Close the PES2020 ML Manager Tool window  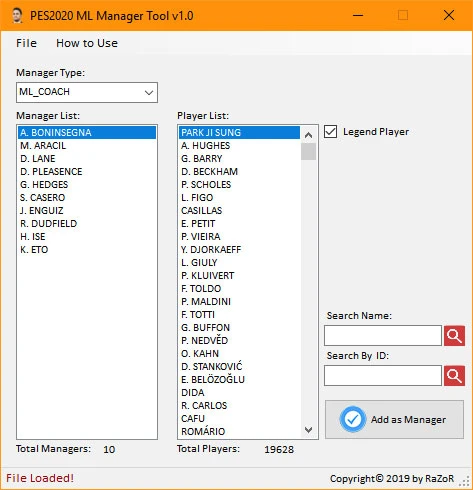coord(449,15)
